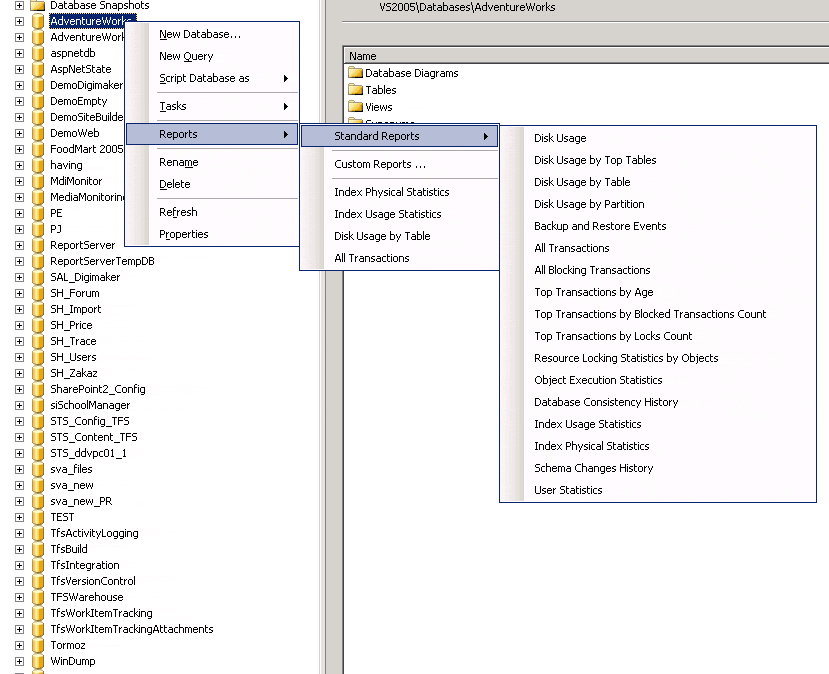Open Top Transactions by Age report

(x=658, y=292)
